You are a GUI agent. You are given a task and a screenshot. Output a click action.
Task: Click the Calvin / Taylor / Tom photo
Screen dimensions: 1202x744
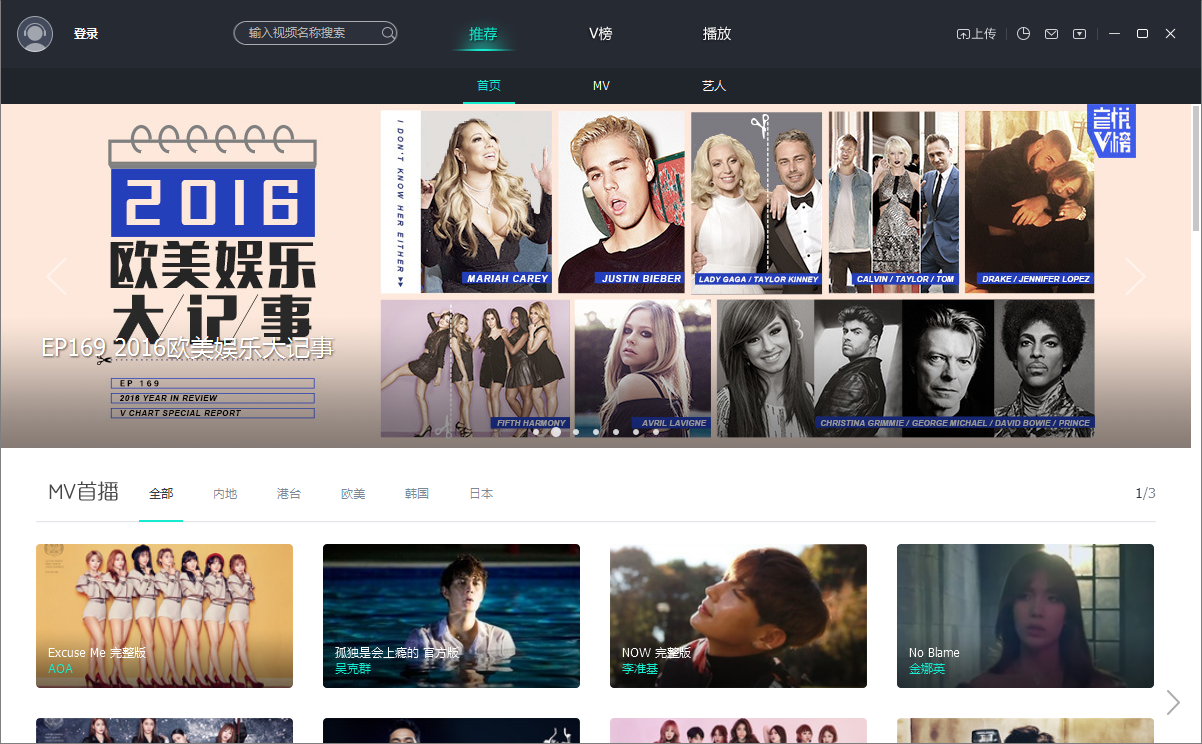tap(893, 201)
